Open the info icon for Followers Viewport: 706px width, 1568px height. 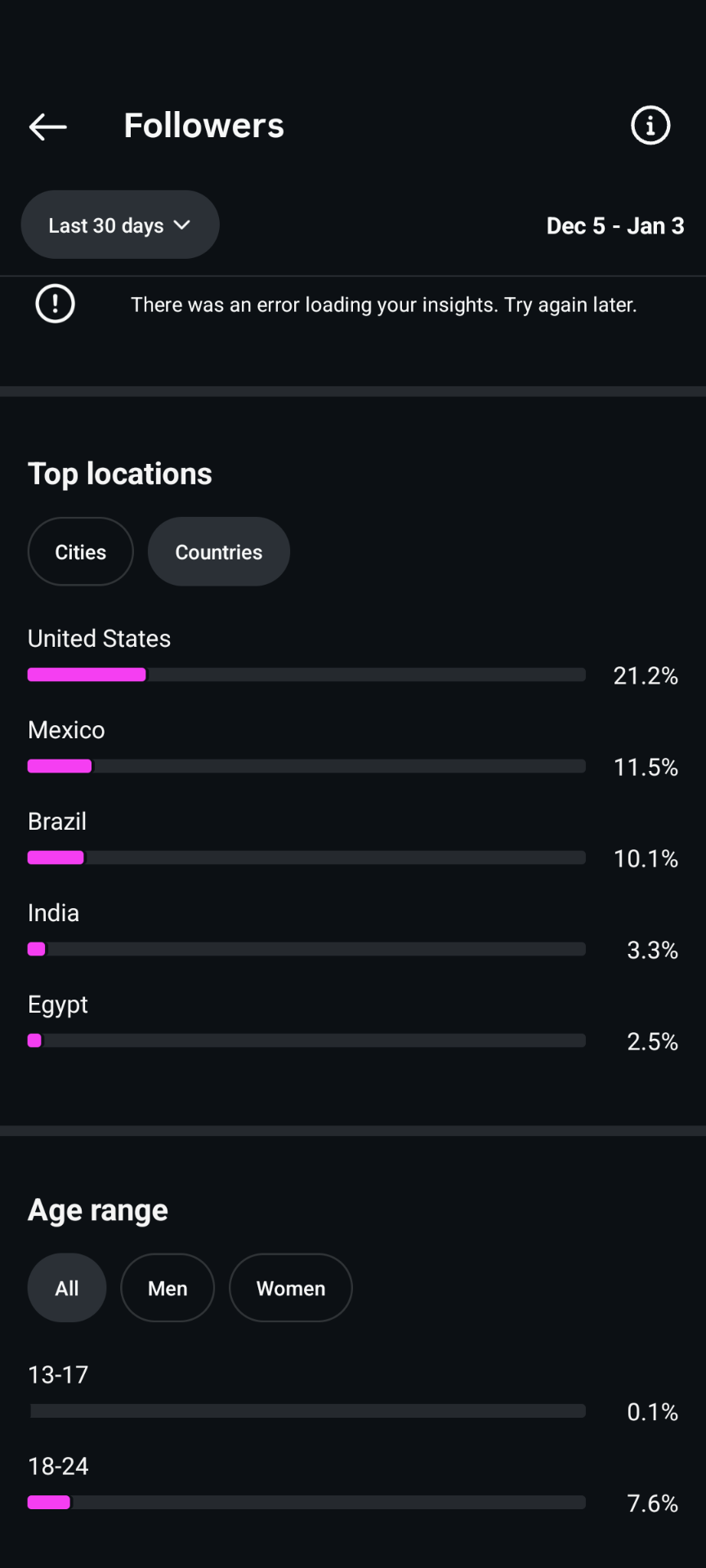point(650,126)
